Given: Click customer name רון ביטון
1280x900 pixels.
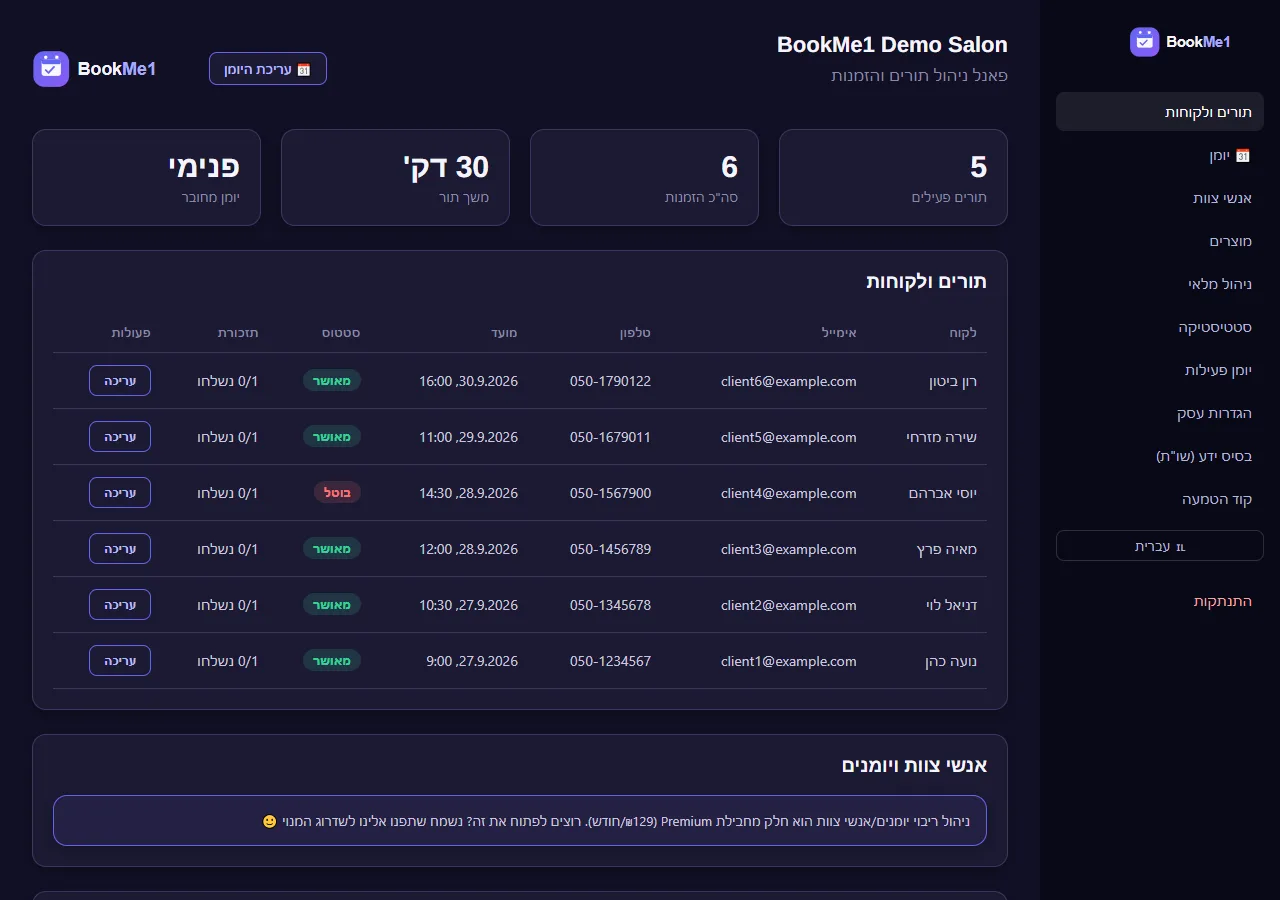Looking at the screenshot, I should coord(953,381).
